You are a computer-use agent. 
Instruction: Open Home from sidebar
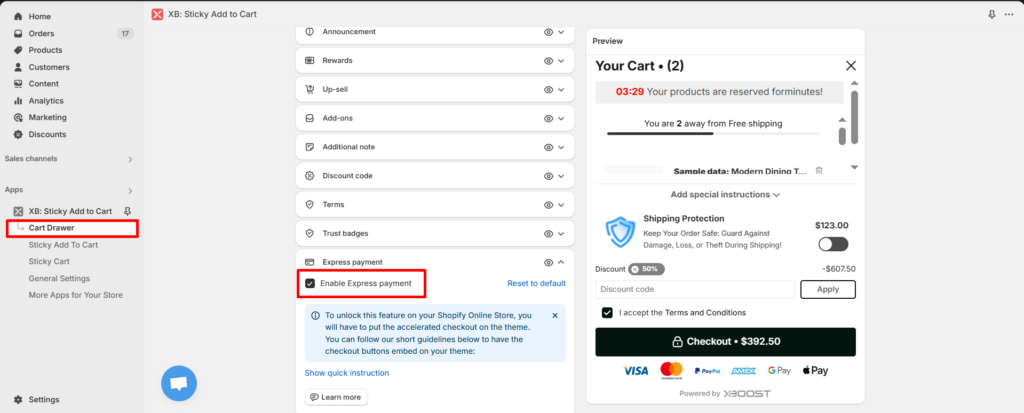tap(40, 17)
